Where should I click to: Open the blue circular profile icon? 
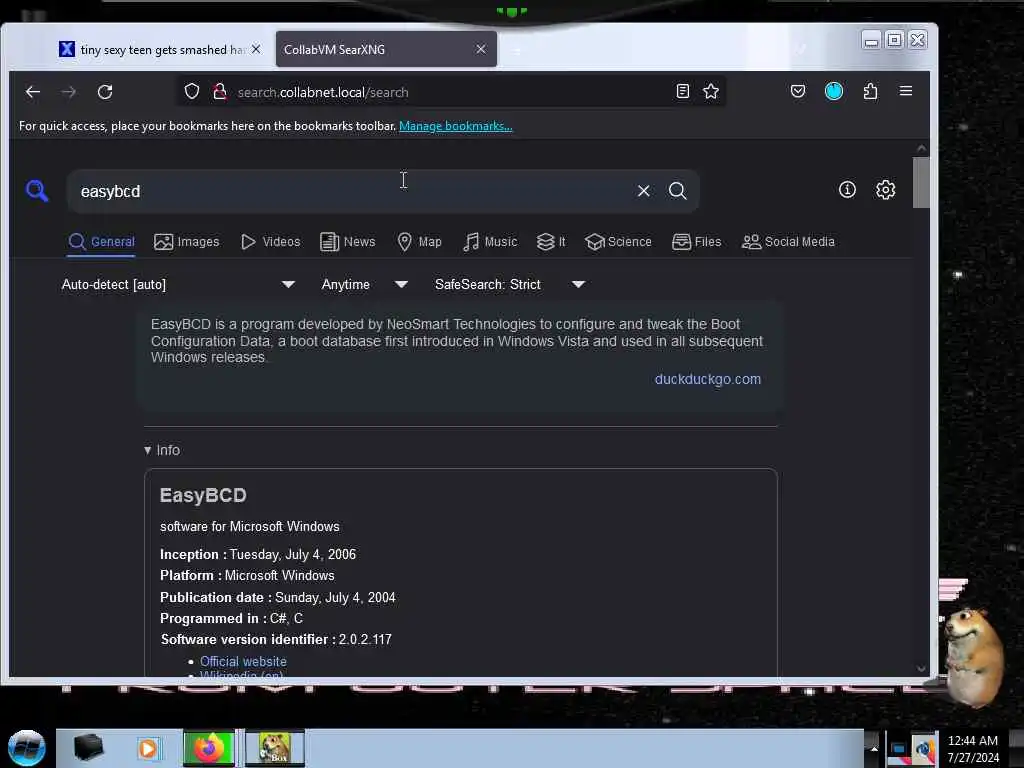834,91
